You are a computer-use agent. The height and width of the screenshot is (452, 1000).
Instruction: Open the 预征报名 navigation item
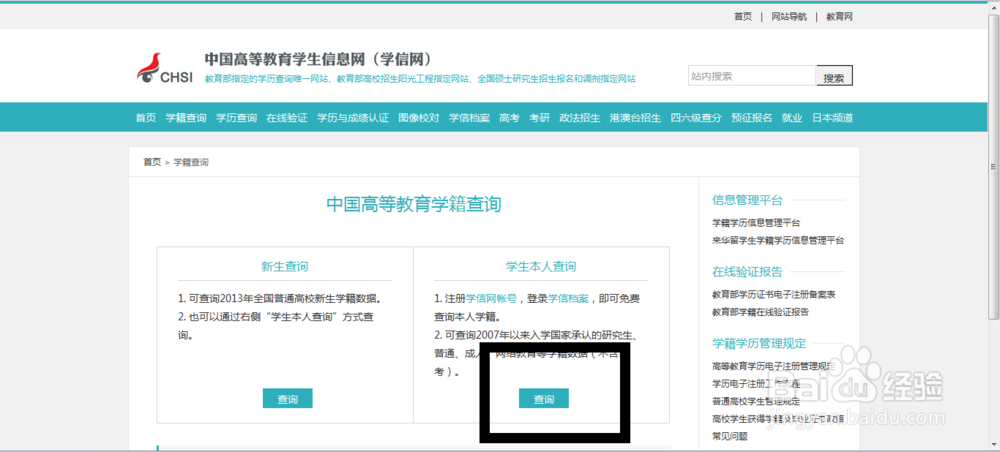752,118
